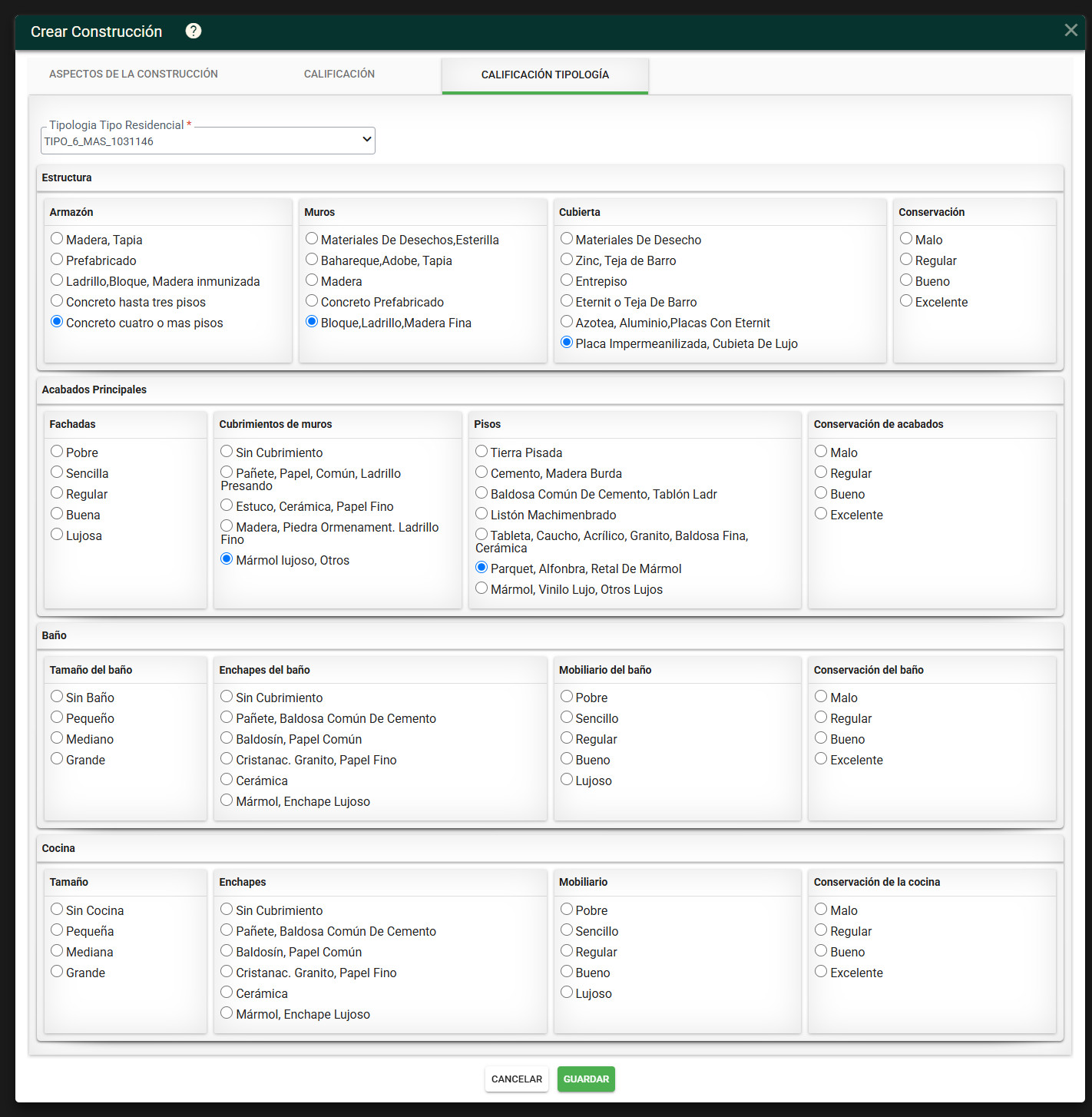This screenshot has width=1092, height=1117.
Task: Choose Pequeña for cocina Tamaño
Action: click(57, 930)
